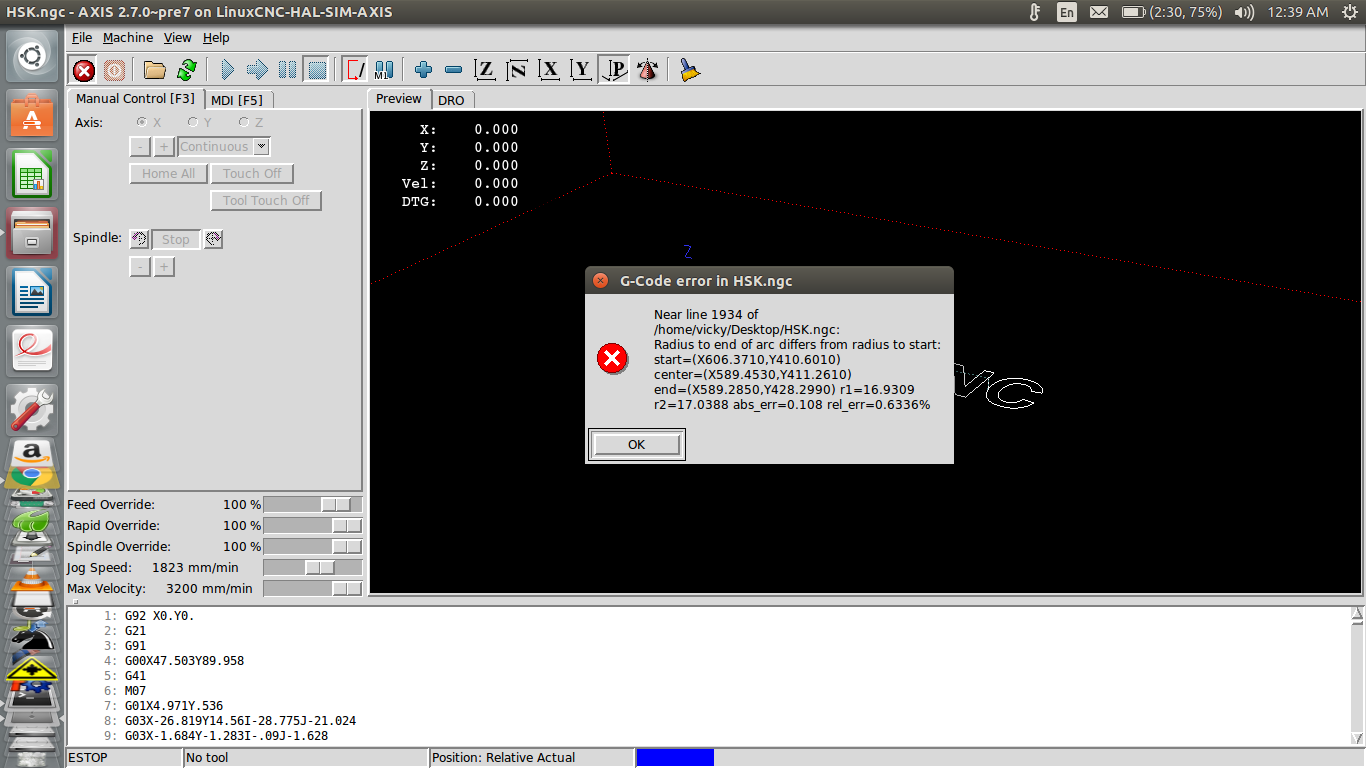
Task: Open the View menu
Action: point(178,38)
